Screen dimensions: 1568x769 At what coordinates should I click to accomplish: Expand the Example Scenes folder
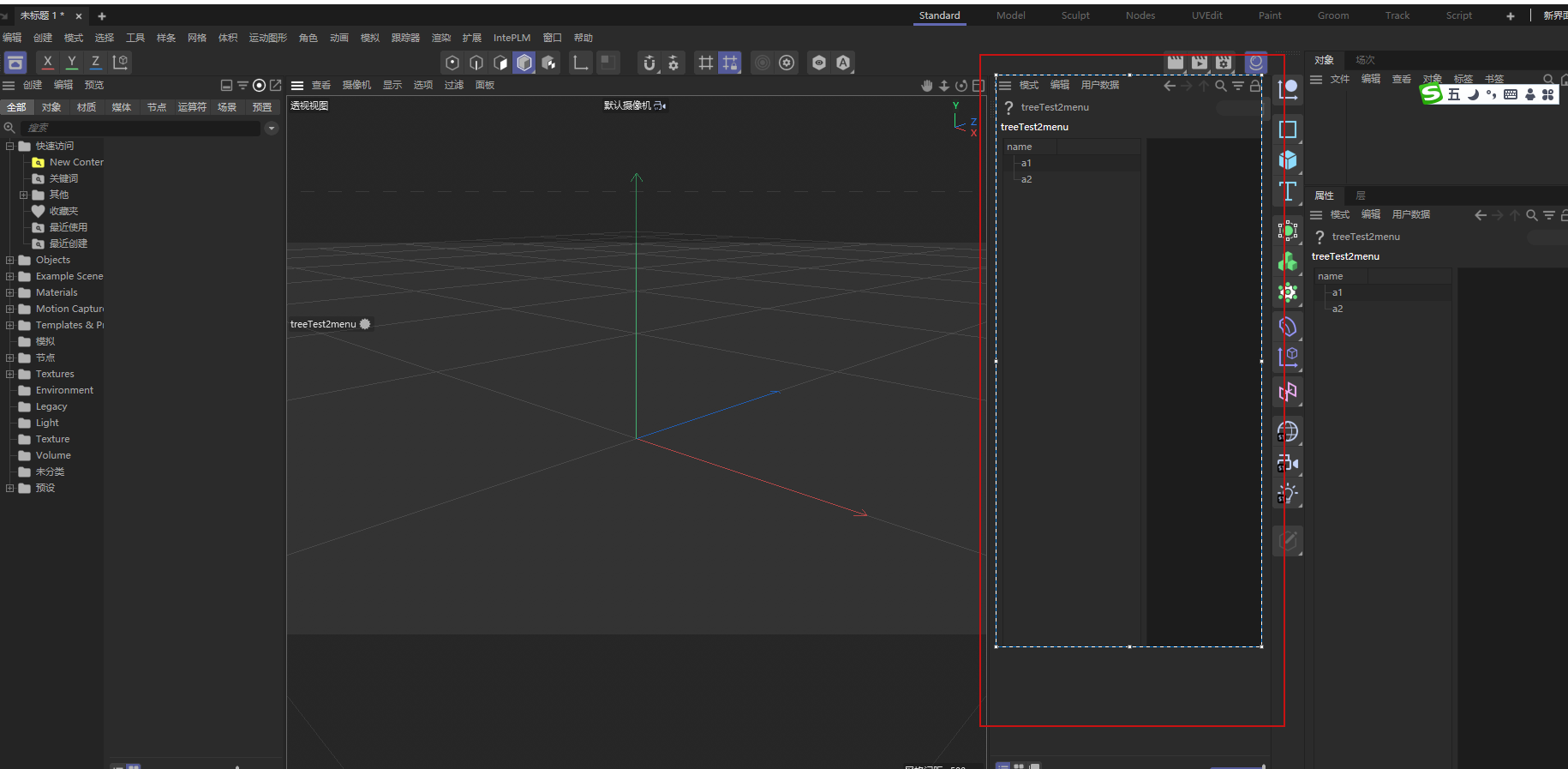coord(10,276)
